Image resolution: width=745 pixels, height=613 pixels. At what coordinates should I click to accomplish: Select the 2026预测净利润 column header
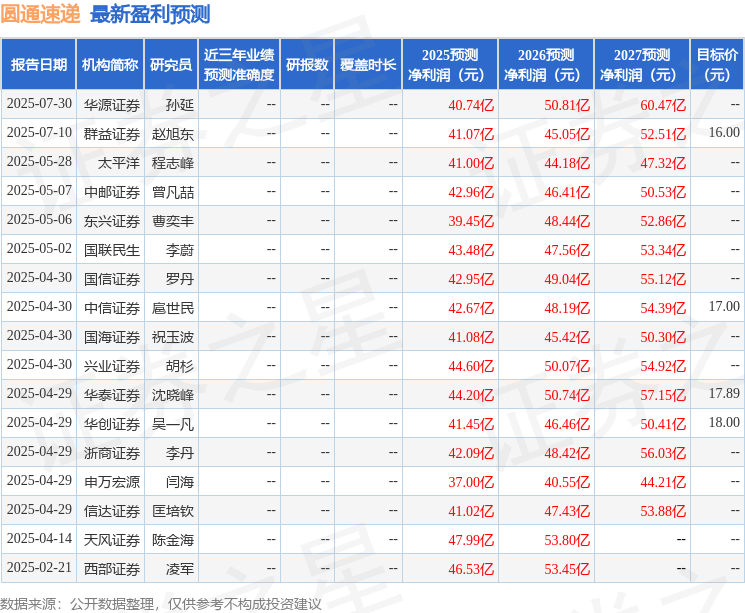coord(546,64)
